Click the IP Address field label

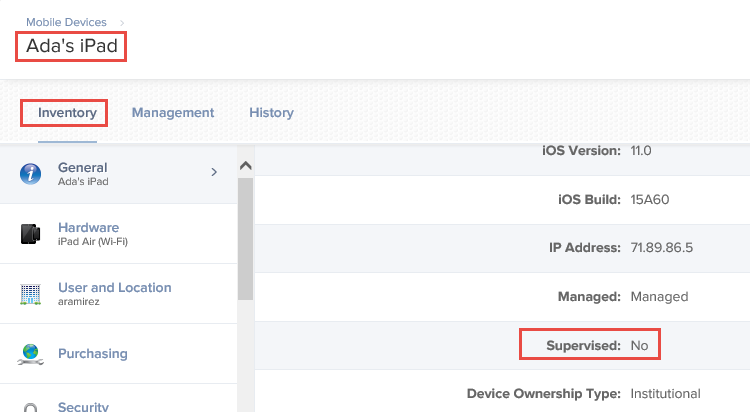[585, 247]
